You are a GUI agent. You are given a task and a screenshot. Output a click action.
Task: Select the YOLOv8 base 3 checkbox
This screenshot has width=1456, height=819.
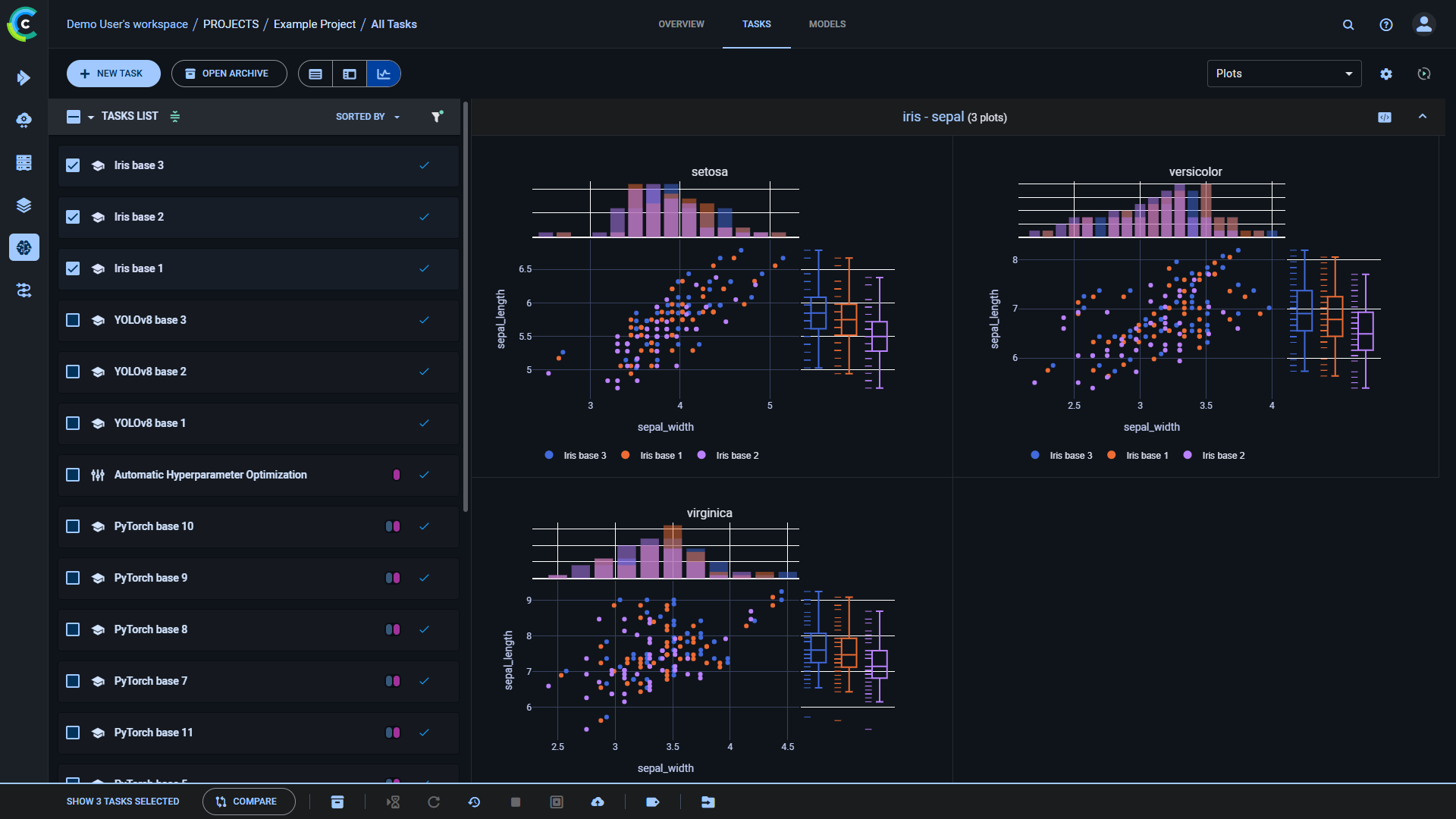(73, 320)
